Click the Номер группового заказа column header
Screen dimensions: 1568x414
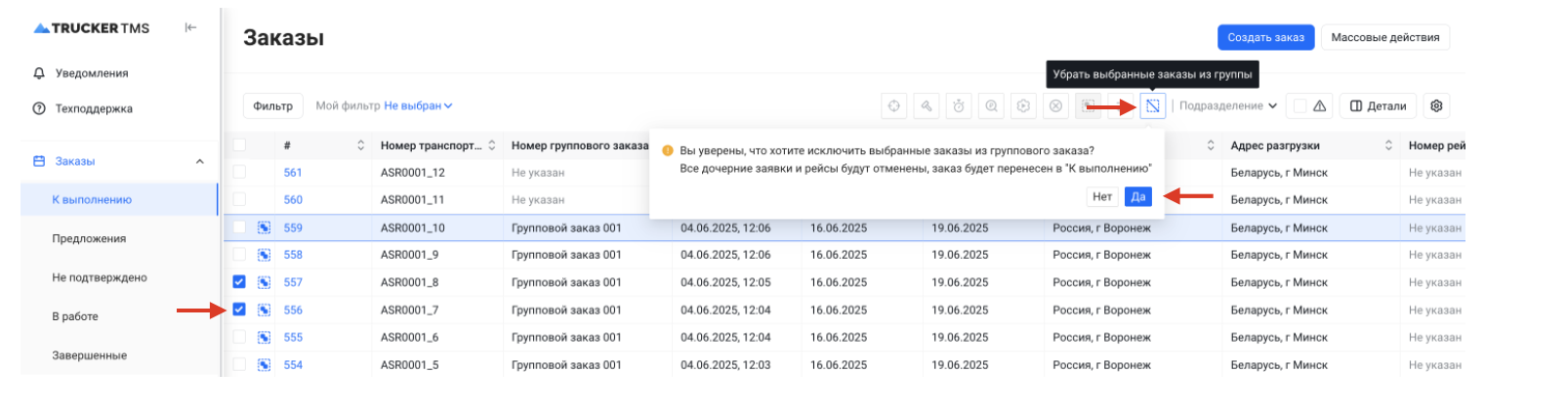(579, 145)
